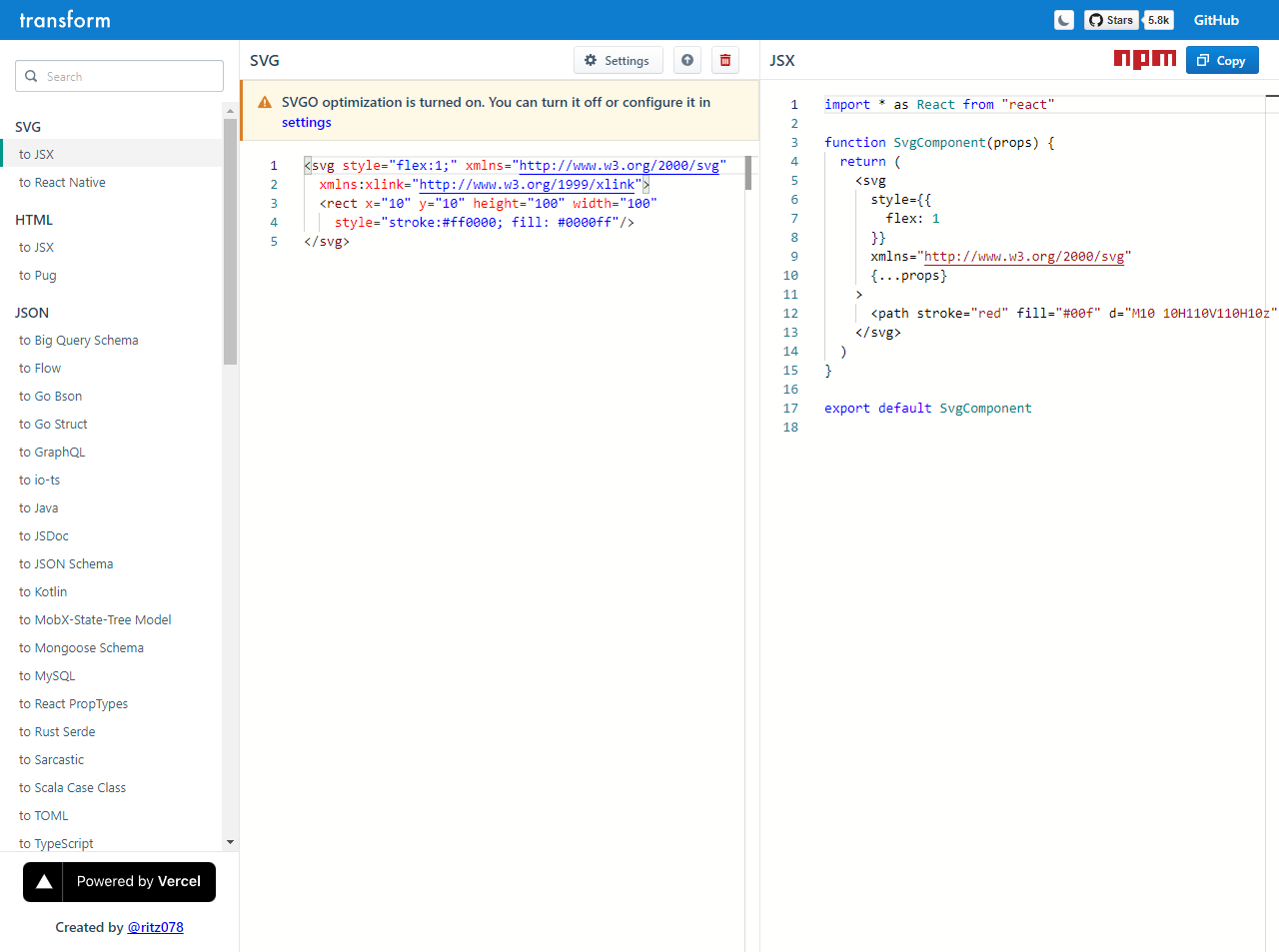Image resolution: width=1279 pixels, height=952 pixels.
Task: Click the GitHub Stars badge
Action: click(1111, 20)
